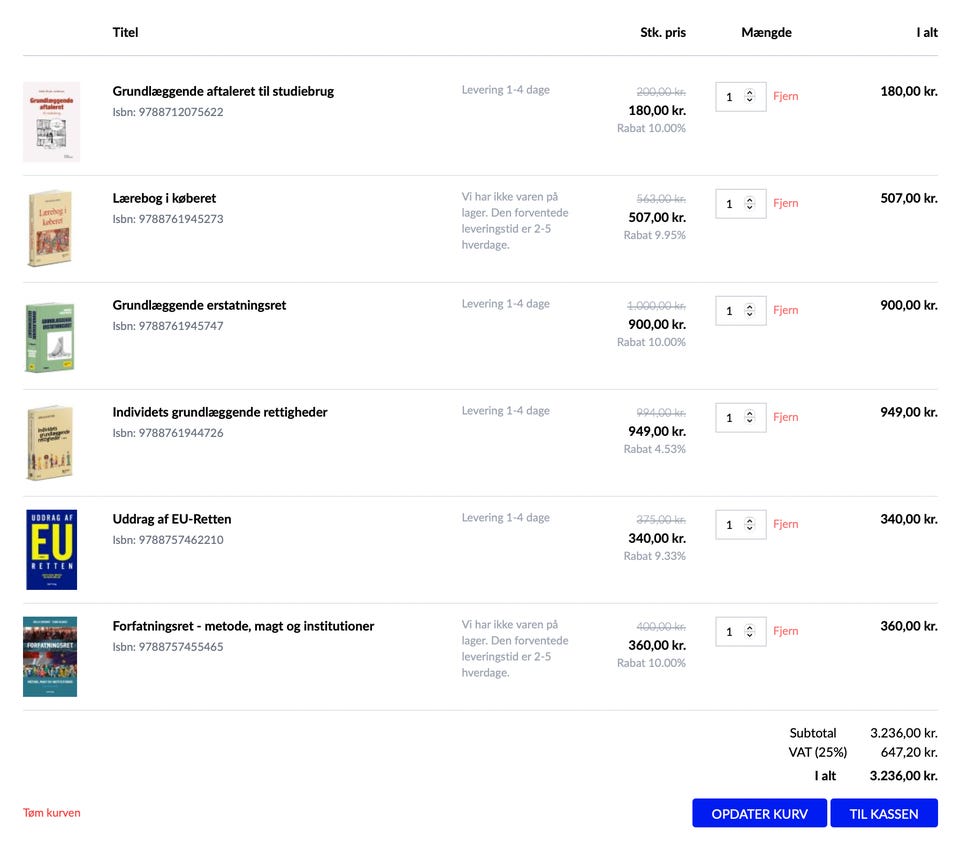Remove Grundlæggende aftaleret with Fjern link
This screenshot has height=845, width=960.
(786, 97)
